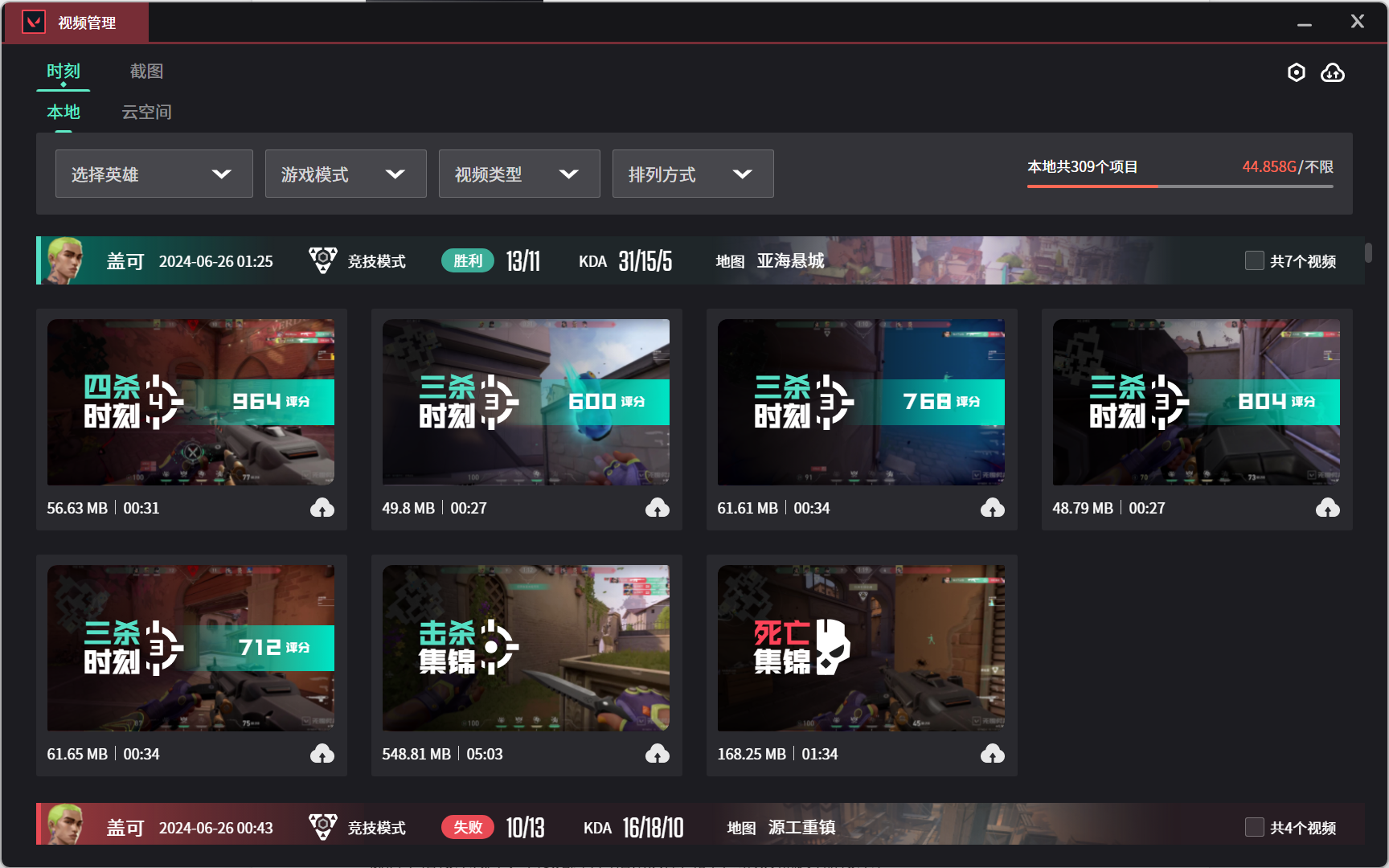Upload the 61.61 MB clip to cloud
This screenshot has width=1389, height=868.
pos(993,508)
